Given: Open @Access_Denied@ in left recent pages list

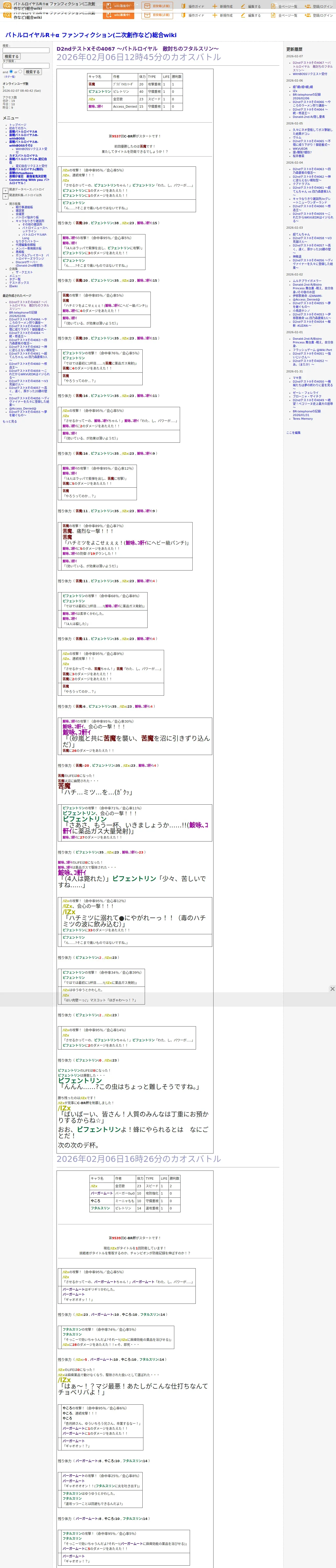Looking at the screenshot, I should 23,408.
